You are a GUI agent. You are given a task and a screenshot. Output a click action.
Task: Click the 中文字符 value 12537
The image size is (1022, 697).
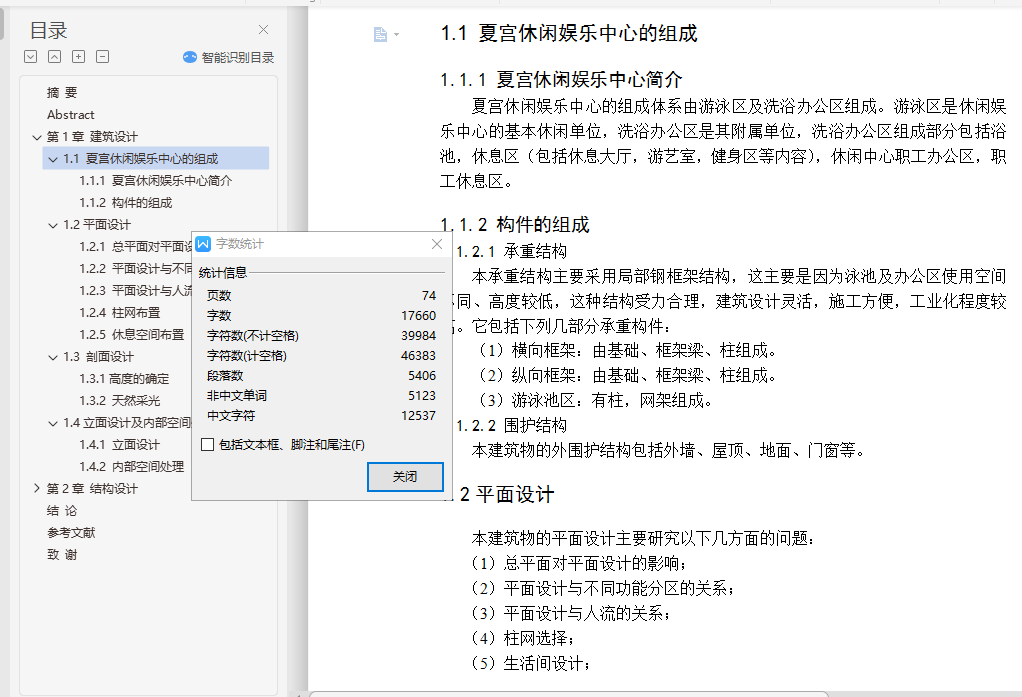(418, 416)
